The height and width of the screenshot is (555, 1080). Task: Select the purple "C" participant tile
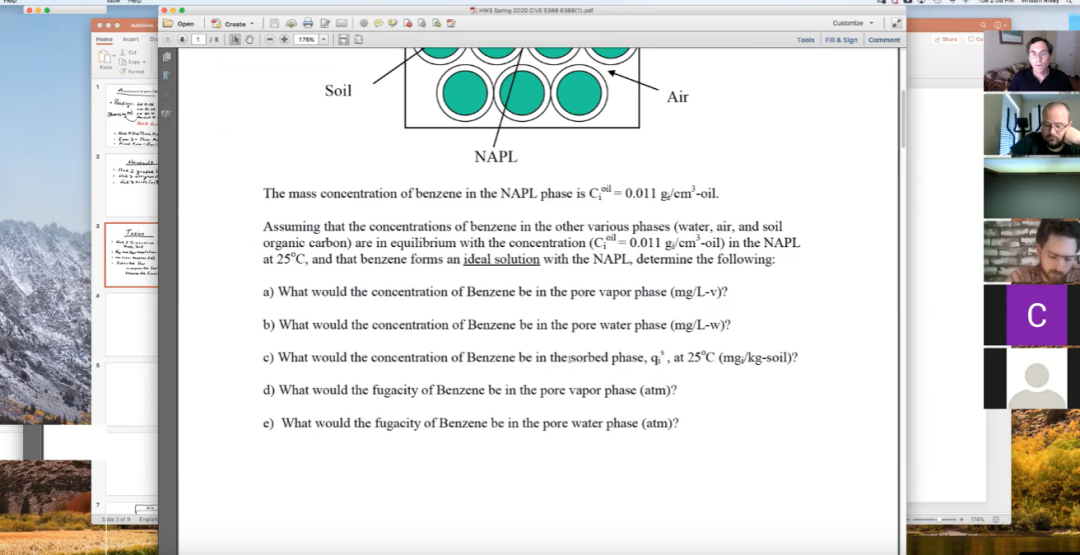[x=1037, y=315]
